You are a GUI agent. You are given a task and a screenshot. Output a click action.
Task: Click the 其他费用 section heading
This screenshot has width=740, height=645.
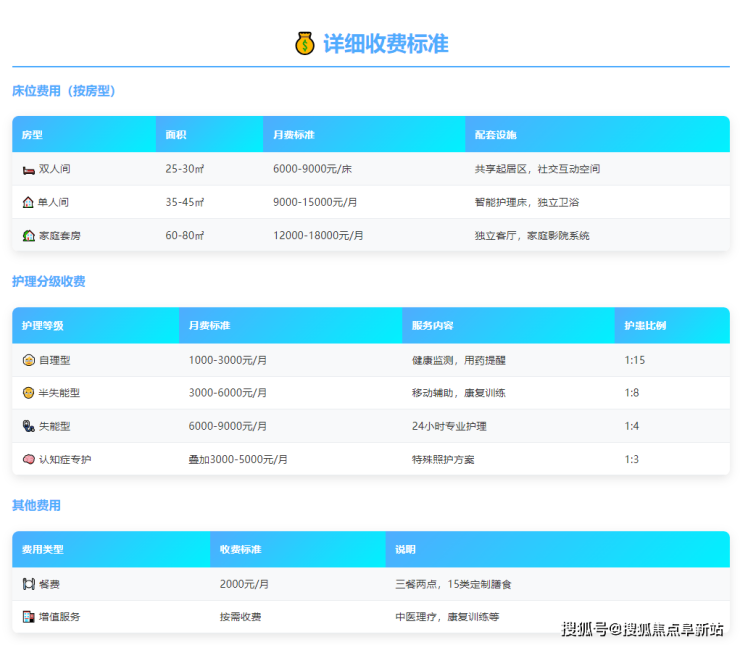tap(36, 506)
